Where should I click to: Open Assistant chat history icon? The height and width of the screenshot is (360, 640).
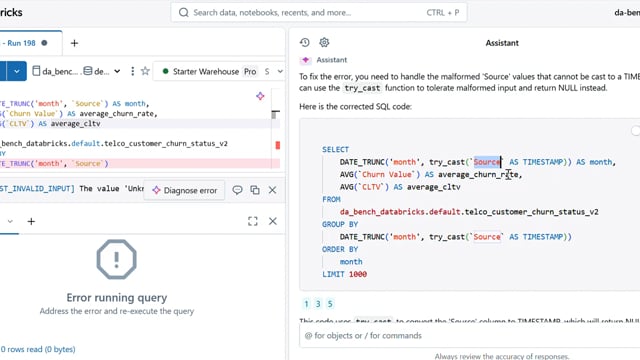304,42
